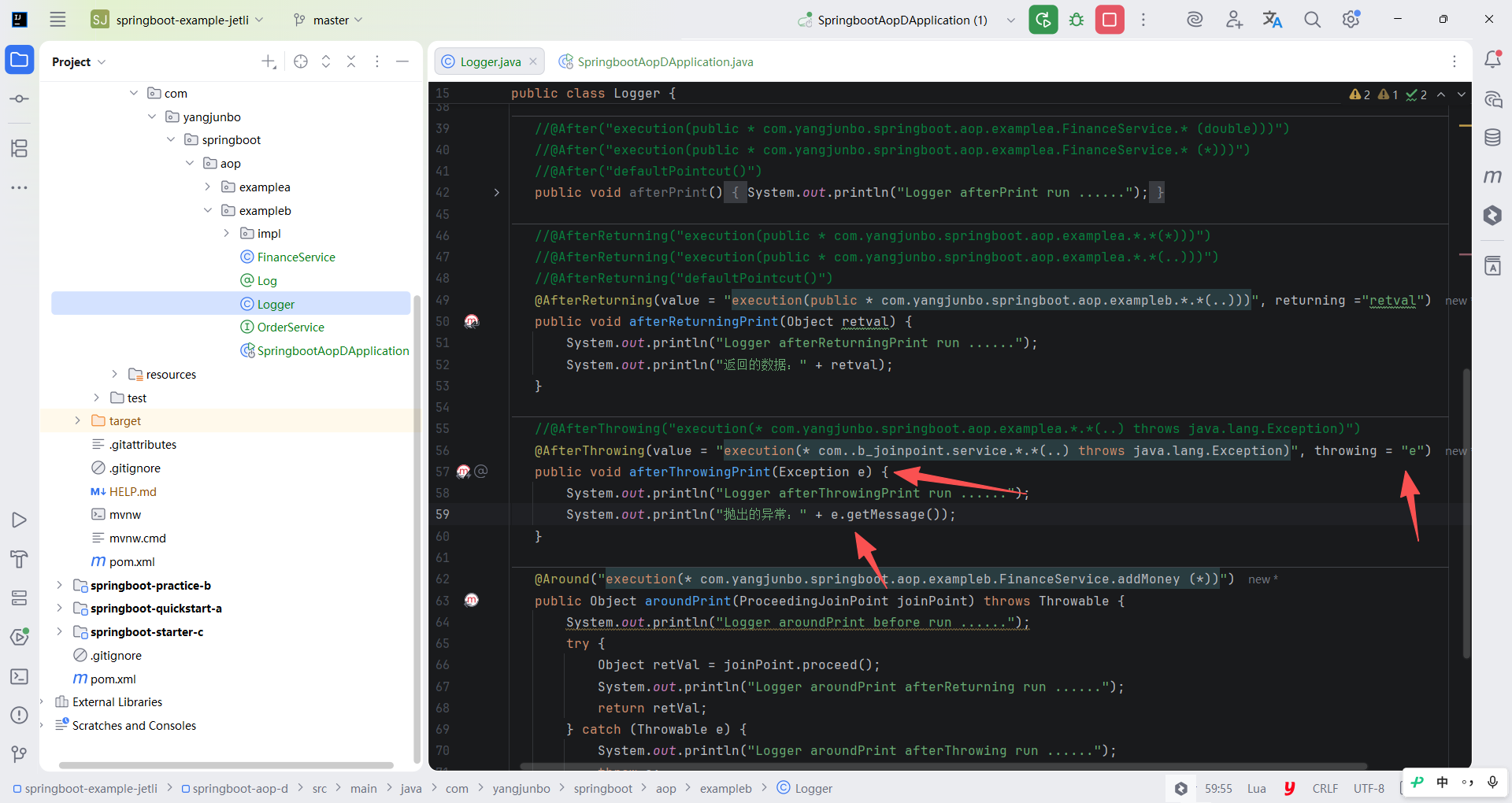Open the Build hammer tool window
The image size is (1512, 803).
pyautogui.click(x=20, y=559)
